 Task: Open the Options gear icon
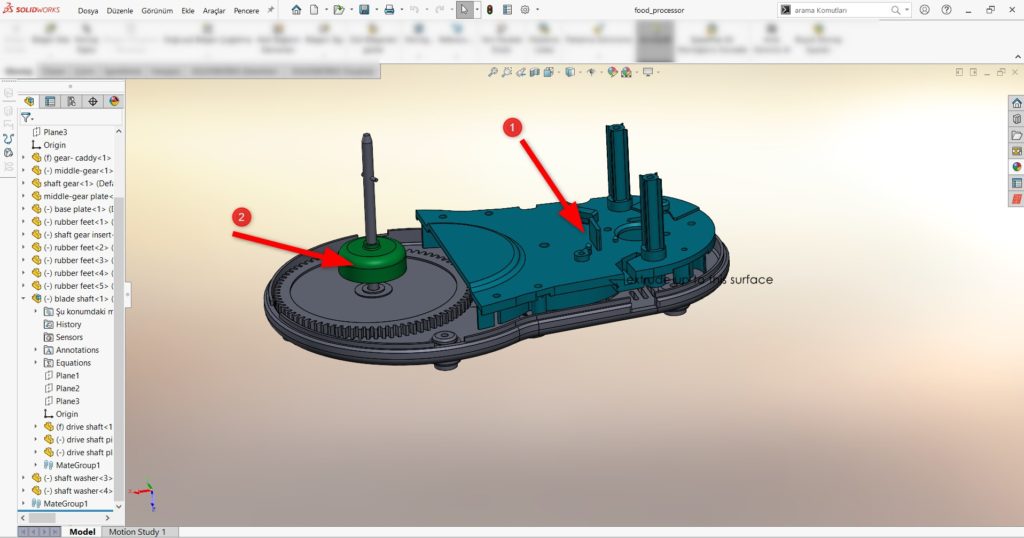coord(525,10)
